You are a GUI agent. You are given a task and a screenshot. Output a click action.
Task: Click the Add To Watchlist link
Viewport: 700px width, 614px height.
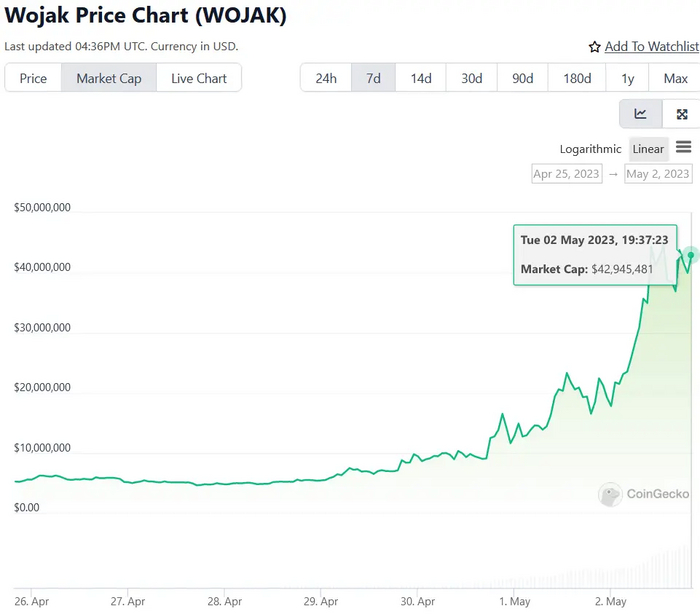point(651,47)
